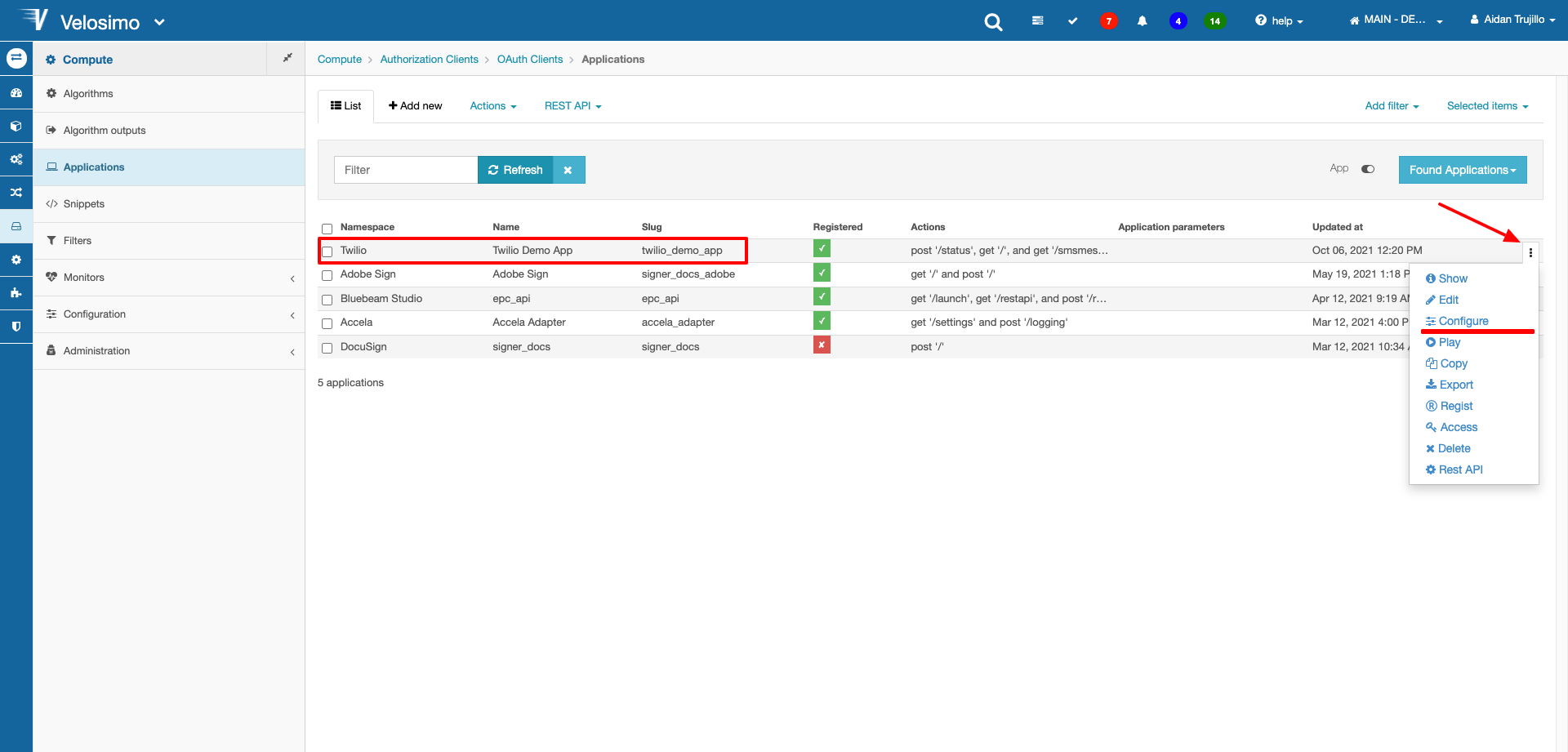The width and height of the screenshot is (1568, 752).
Task: Open the Add filter dropdown
Action: point(1392,106)
